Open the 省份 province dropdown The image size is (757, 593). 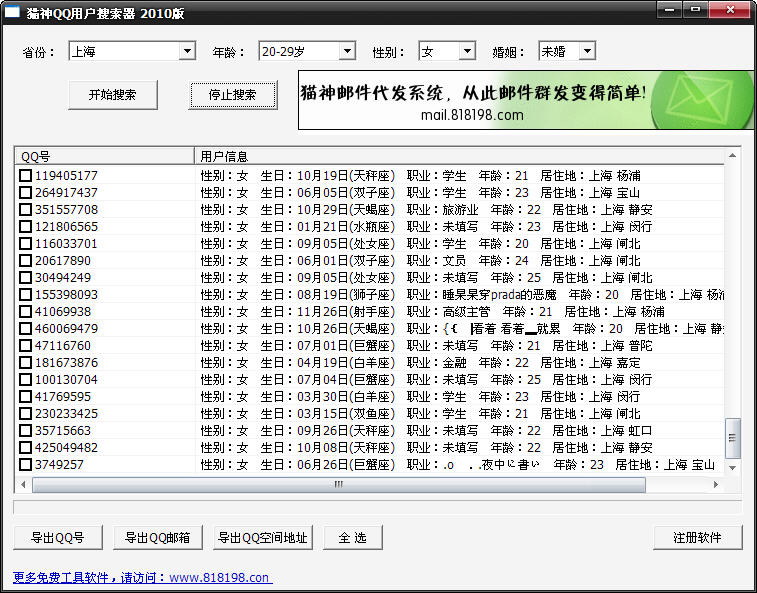[187, 51]
